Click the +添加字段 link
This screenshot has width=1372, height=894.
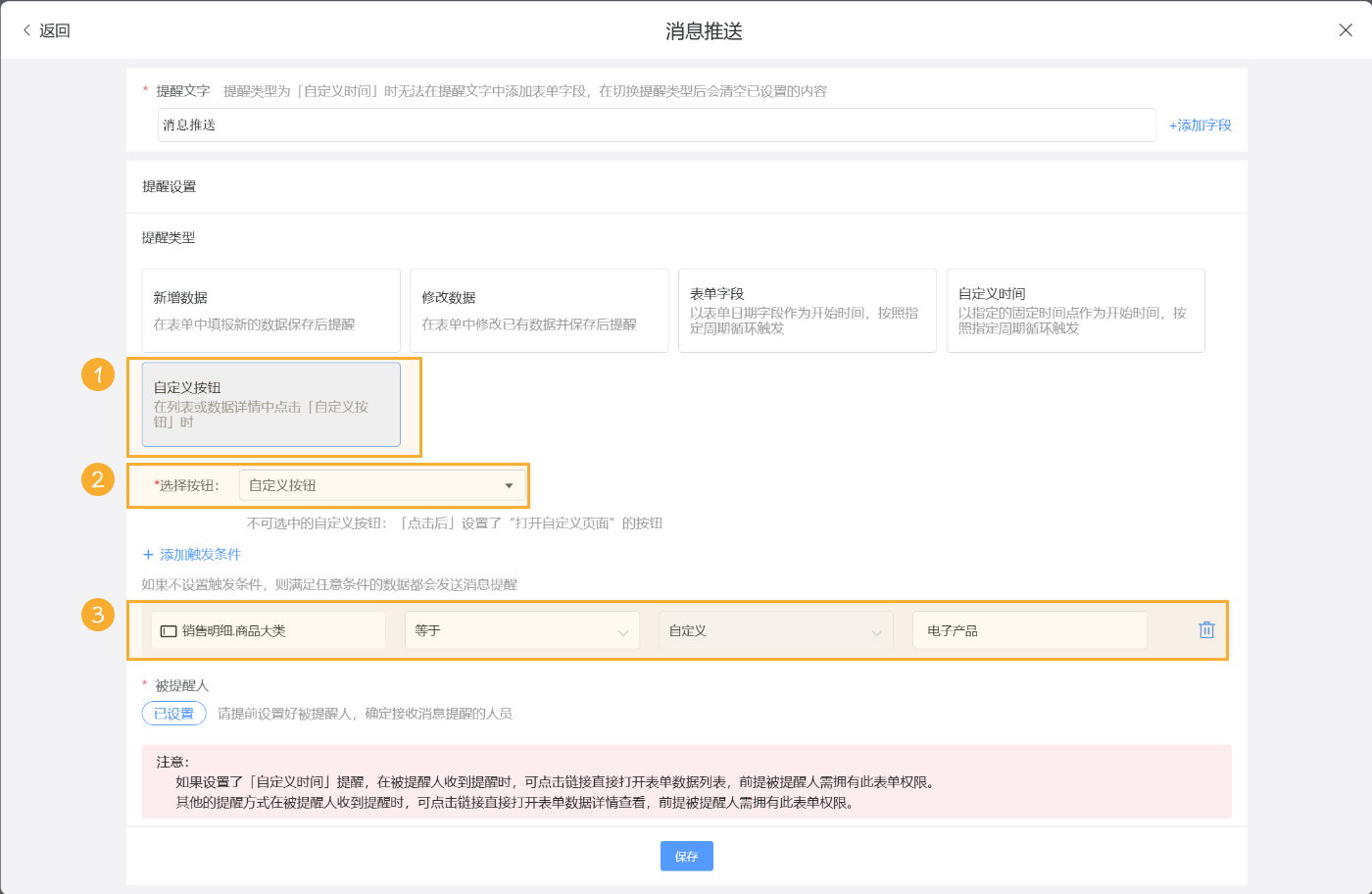click(x=1200, y=124)
